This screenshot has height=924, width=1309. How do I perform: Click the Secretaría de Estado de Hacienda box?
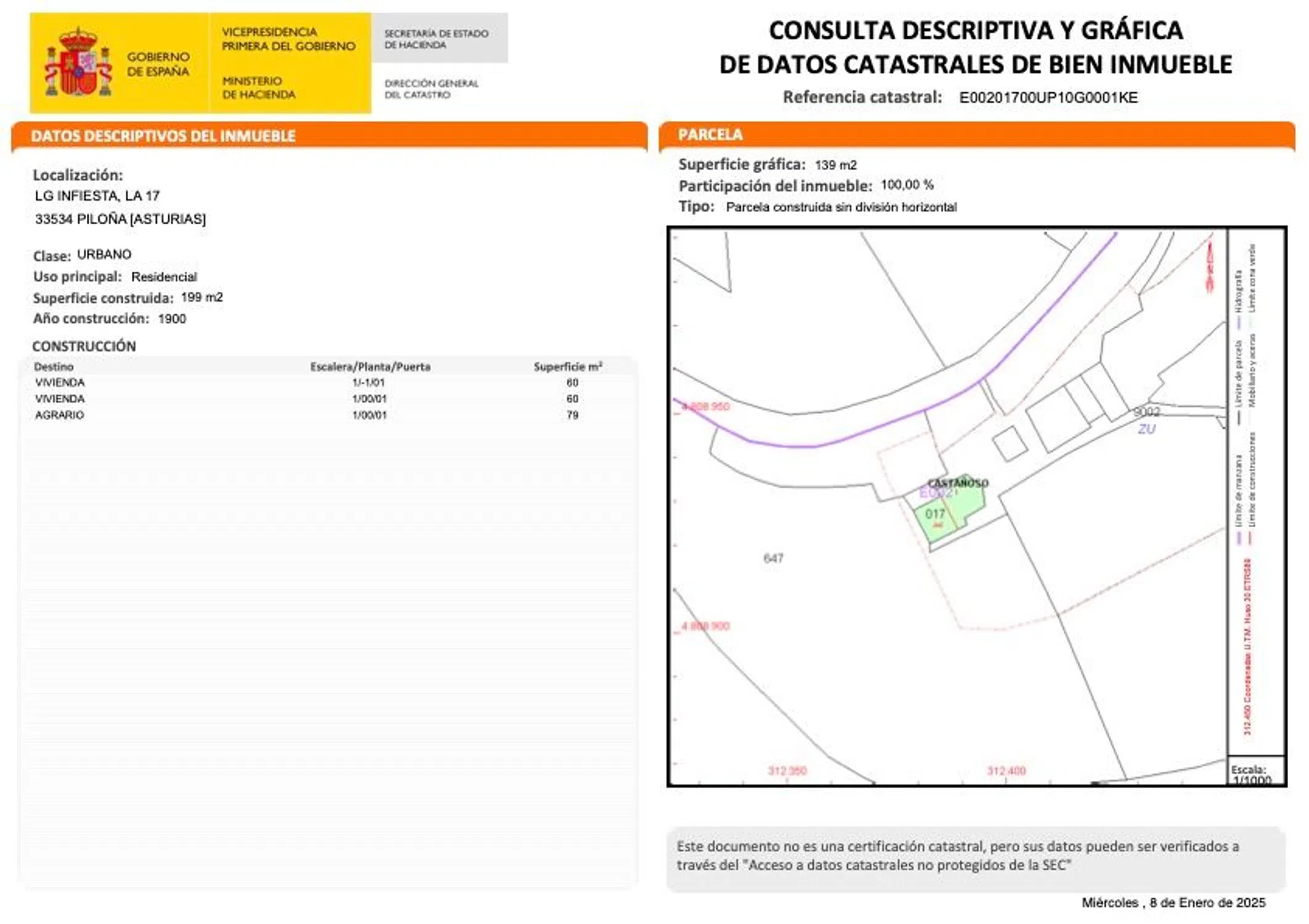[x=439, y=38]
